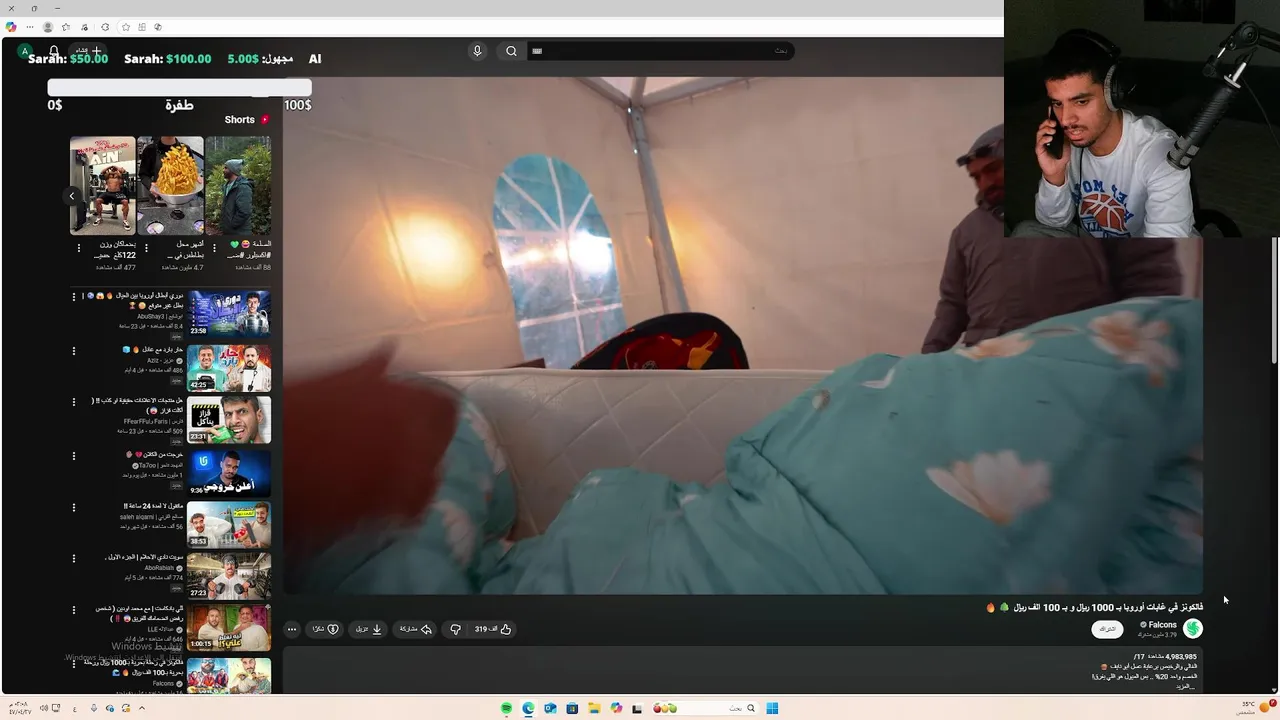Viewport: 1280px width, 720px height.
Task: Open the 42:25 Aziz video thumbnail
Action: (x=229, y=367)
